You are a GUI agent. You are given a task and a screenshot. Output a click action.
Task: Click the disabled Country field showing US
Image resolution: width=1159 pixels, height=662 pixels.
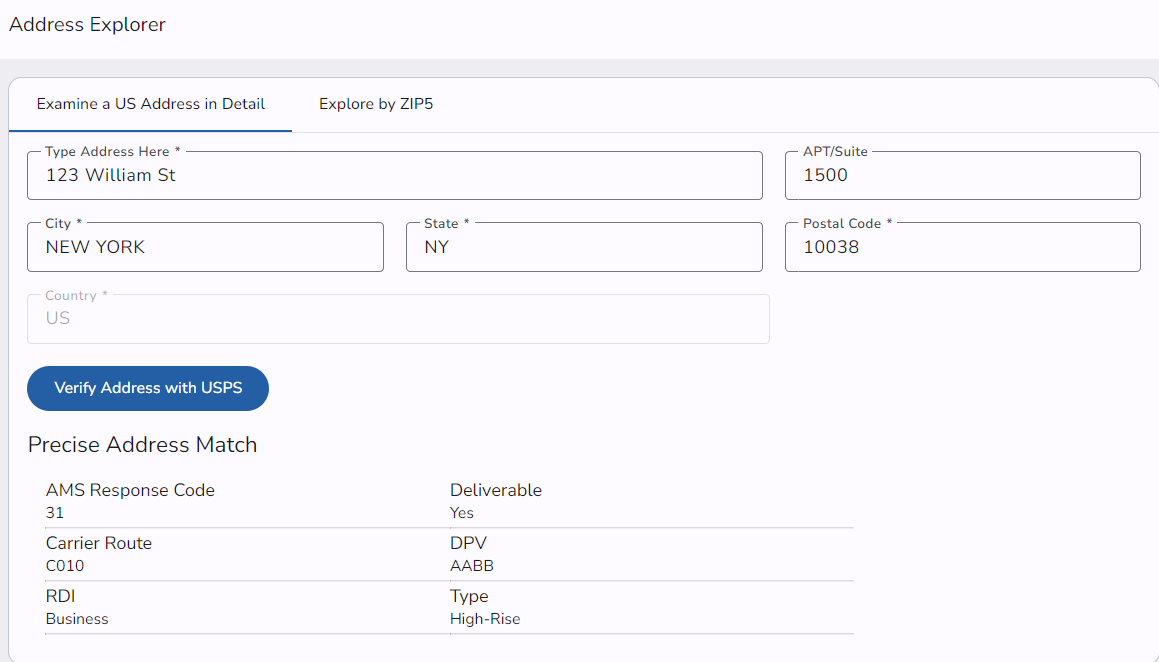click(x=398, y=319)
